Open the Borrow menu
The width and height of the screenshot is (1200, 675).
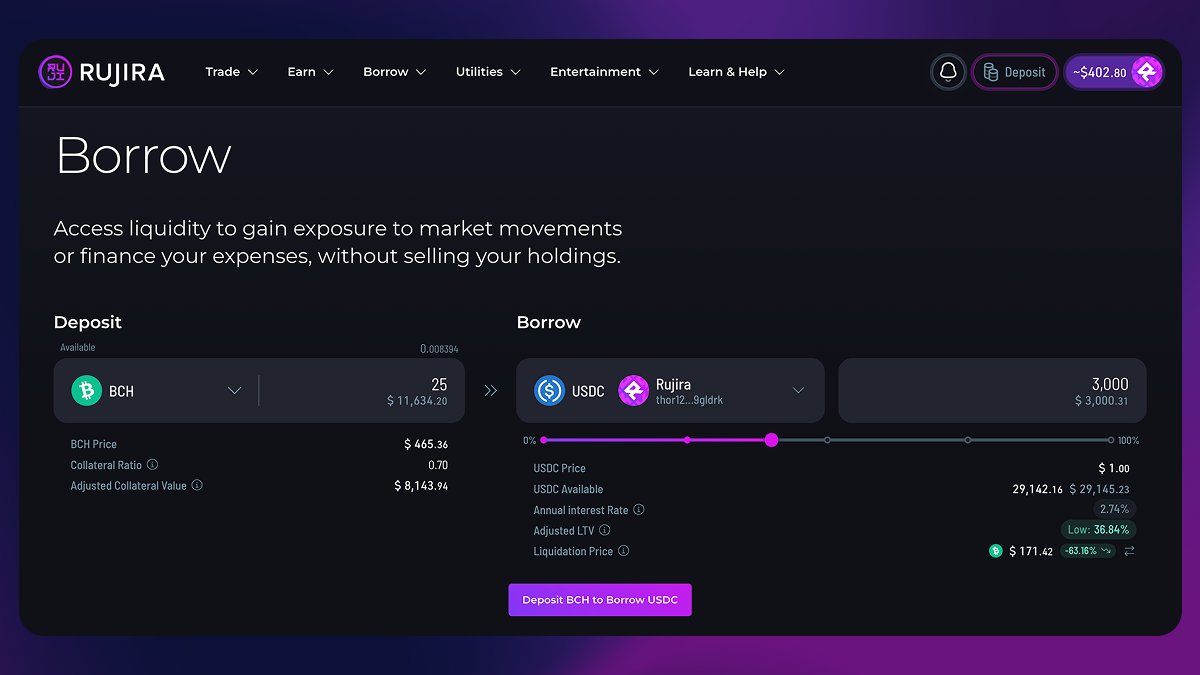(x=395, y=72)
